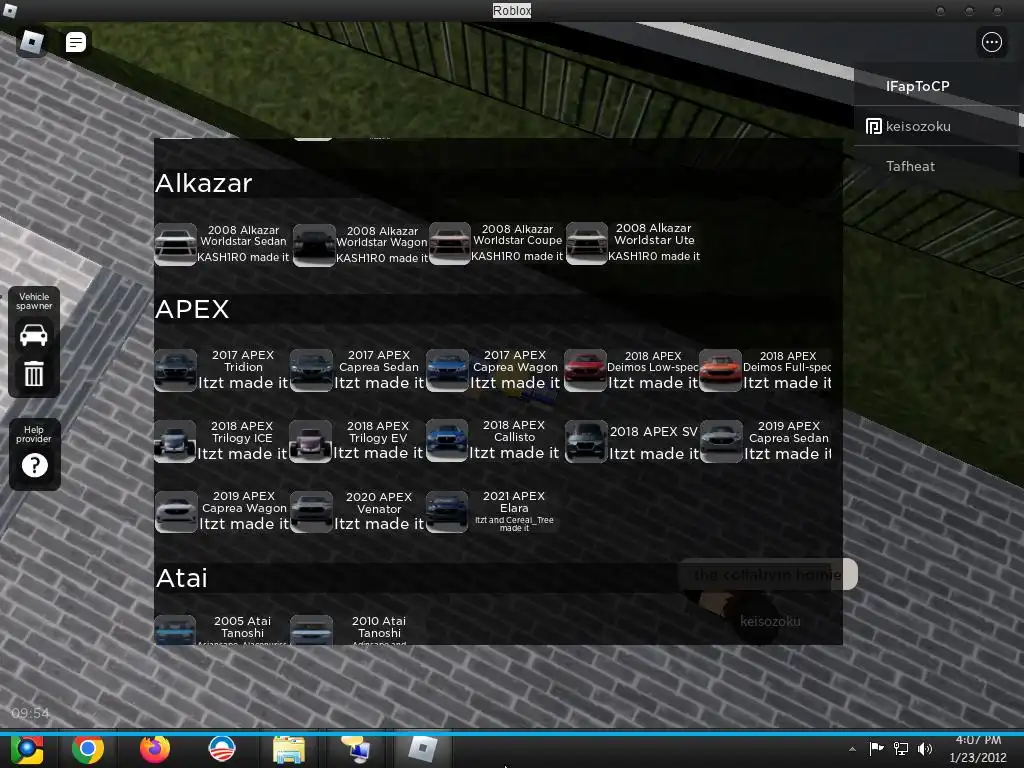Choose the 2020 APEX Venator car icon
Viewport: 1024px width, 768px height.
[312, 512]
